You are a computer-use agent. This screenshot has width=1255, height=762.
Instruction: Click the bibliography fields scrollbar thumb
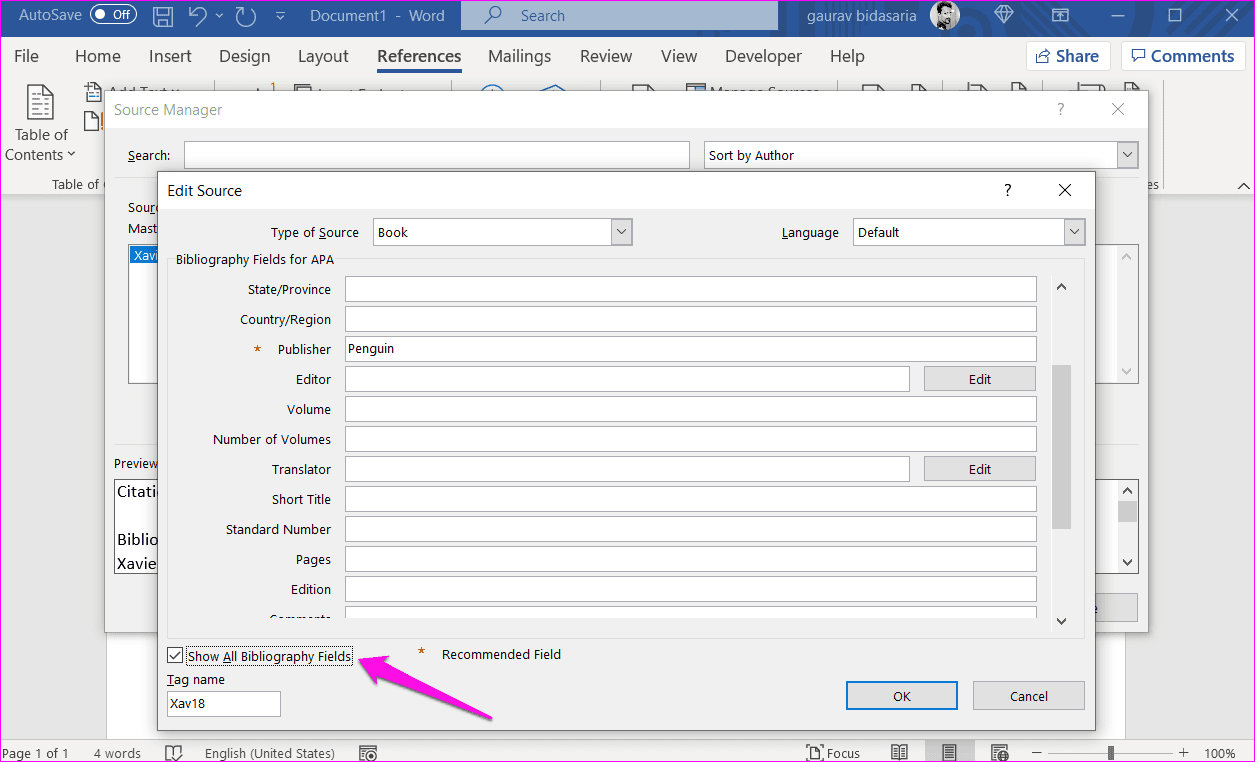(1061, 446)
